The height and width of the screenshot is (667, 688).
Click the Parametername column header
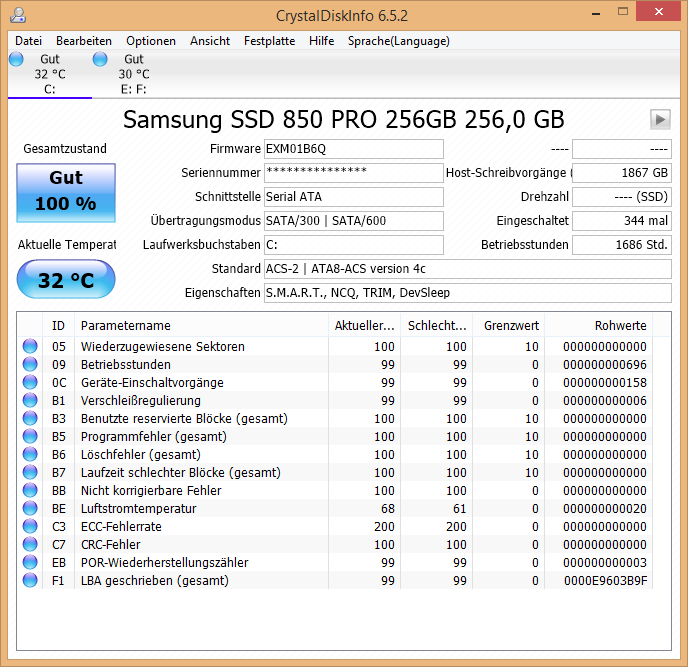click(x=201, y=326)
